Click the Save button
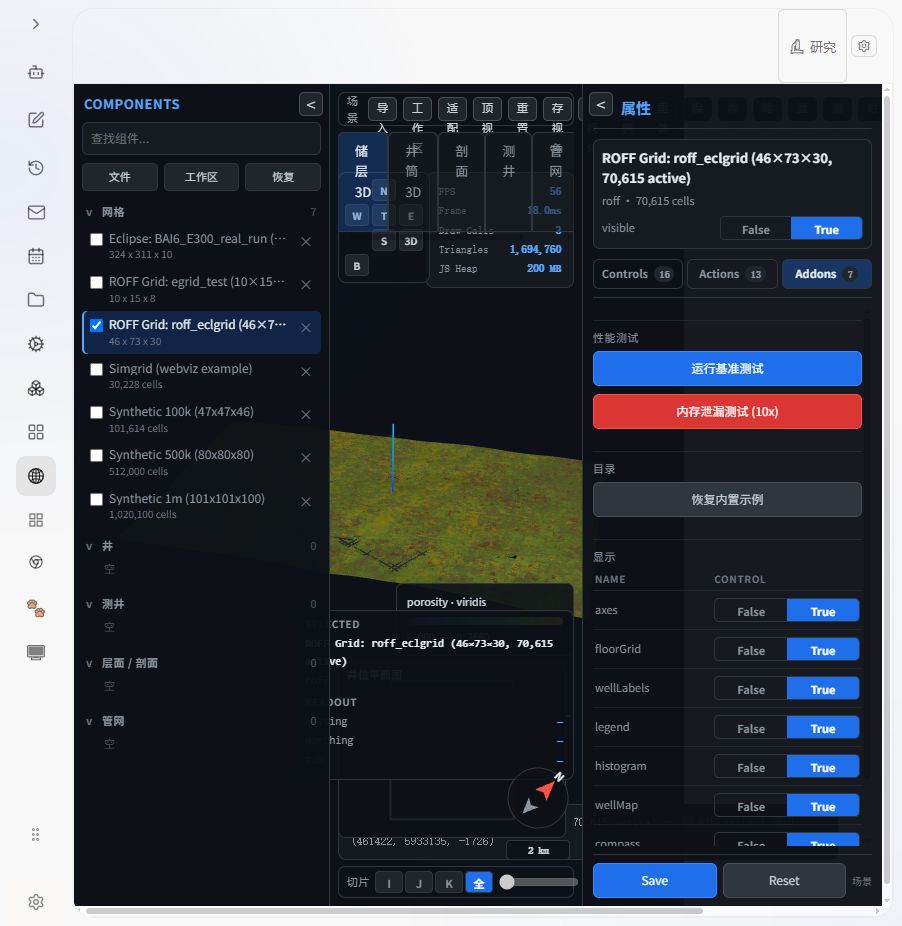Viewport: 902px width, 926px height. pyautogui.click(x=654, y=881)
